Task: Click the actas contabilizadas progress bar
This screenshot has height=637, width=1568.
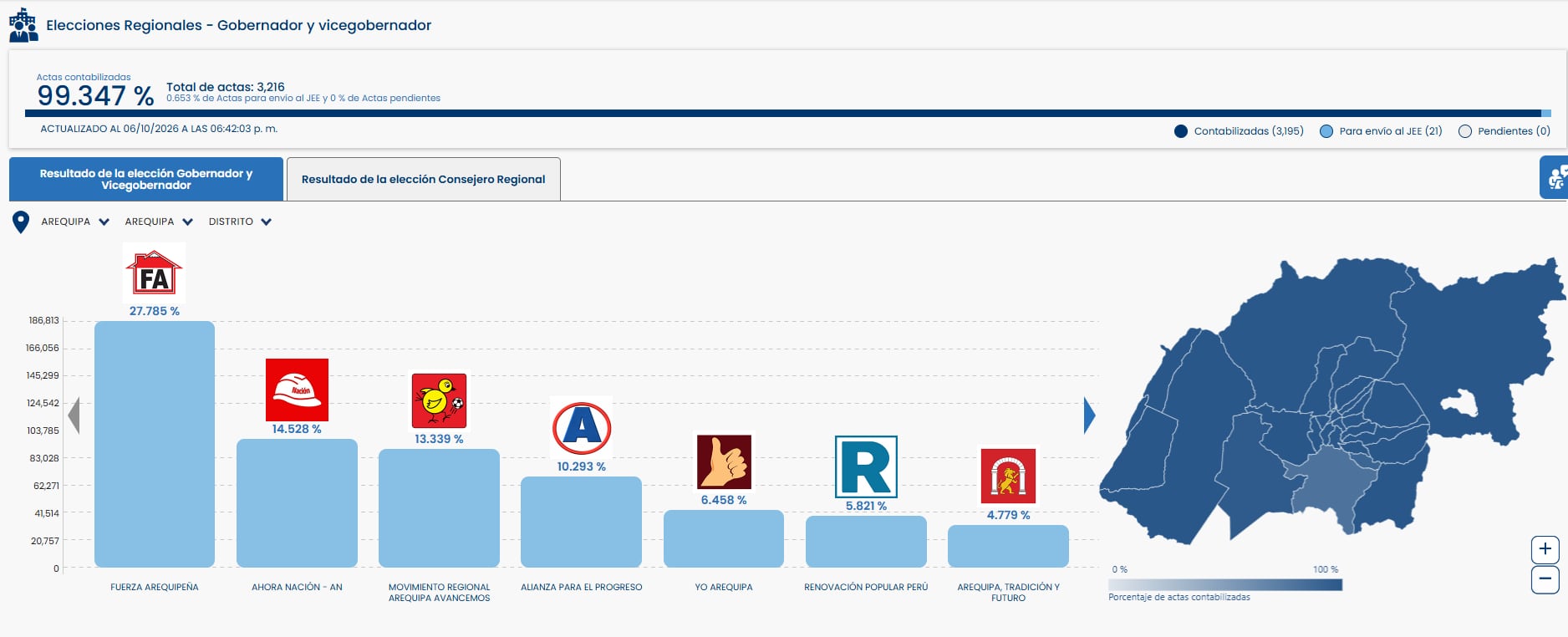Action: (787, 113)
